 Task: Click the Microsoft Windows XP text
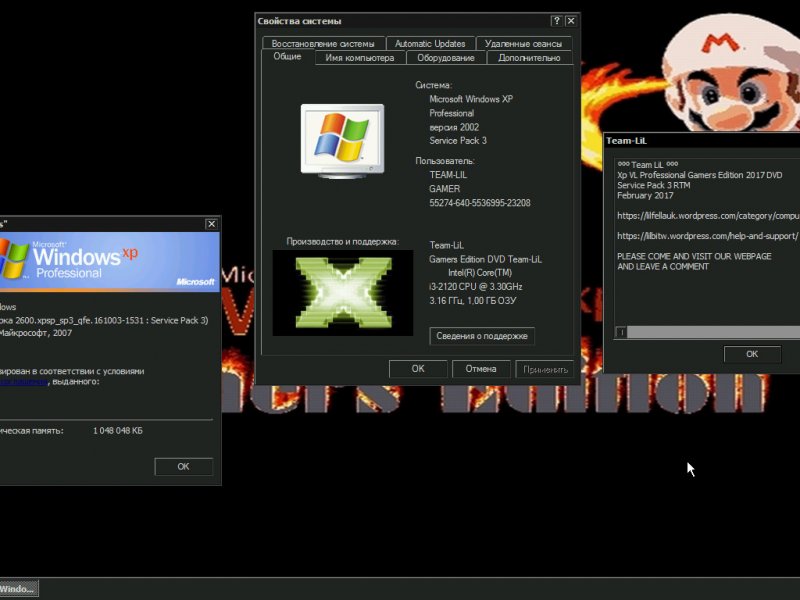[471, 99]
